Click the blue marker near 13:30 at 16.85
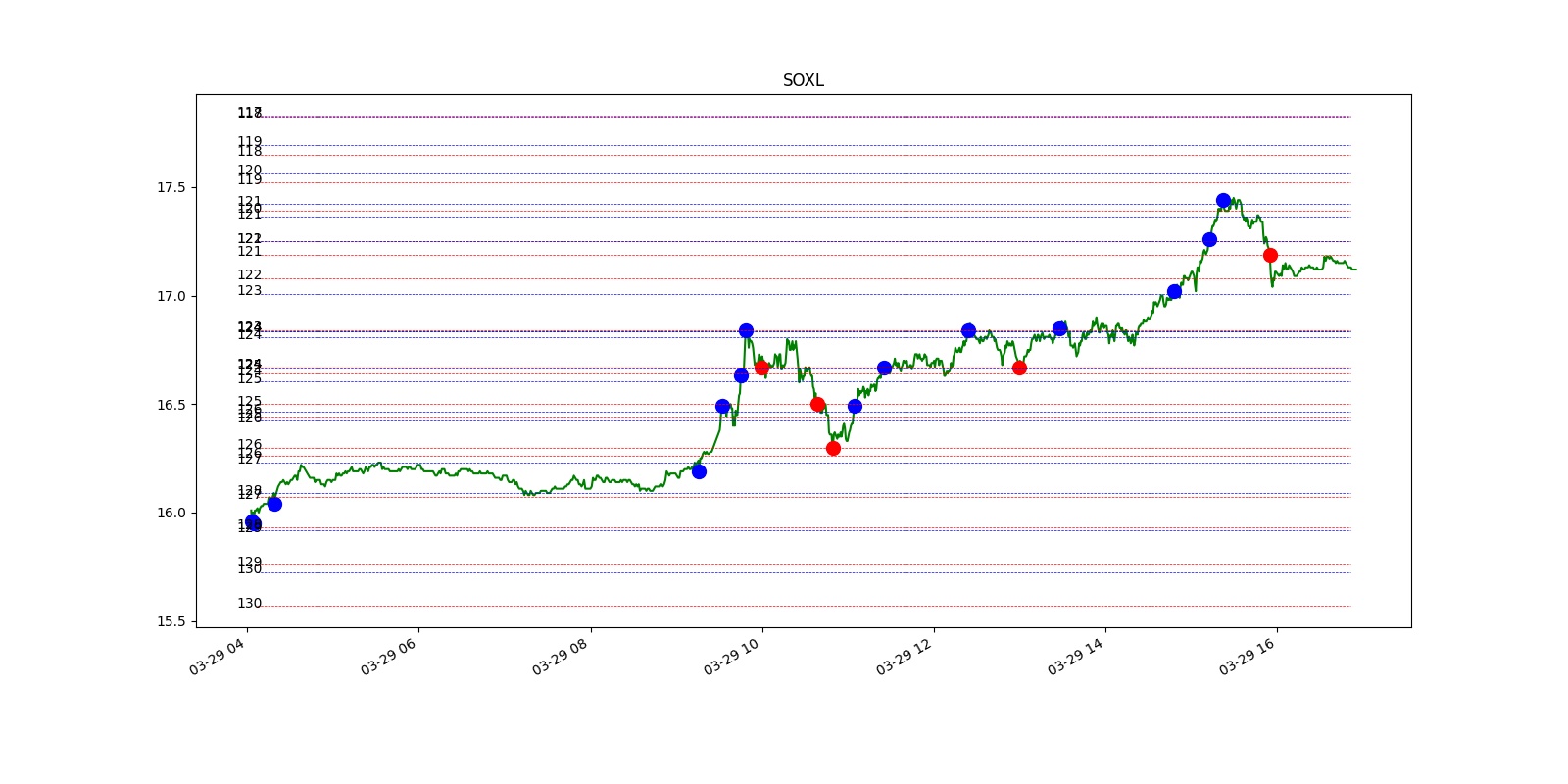Viewport: 1568px width, 784px height. tap(1059, 328)
